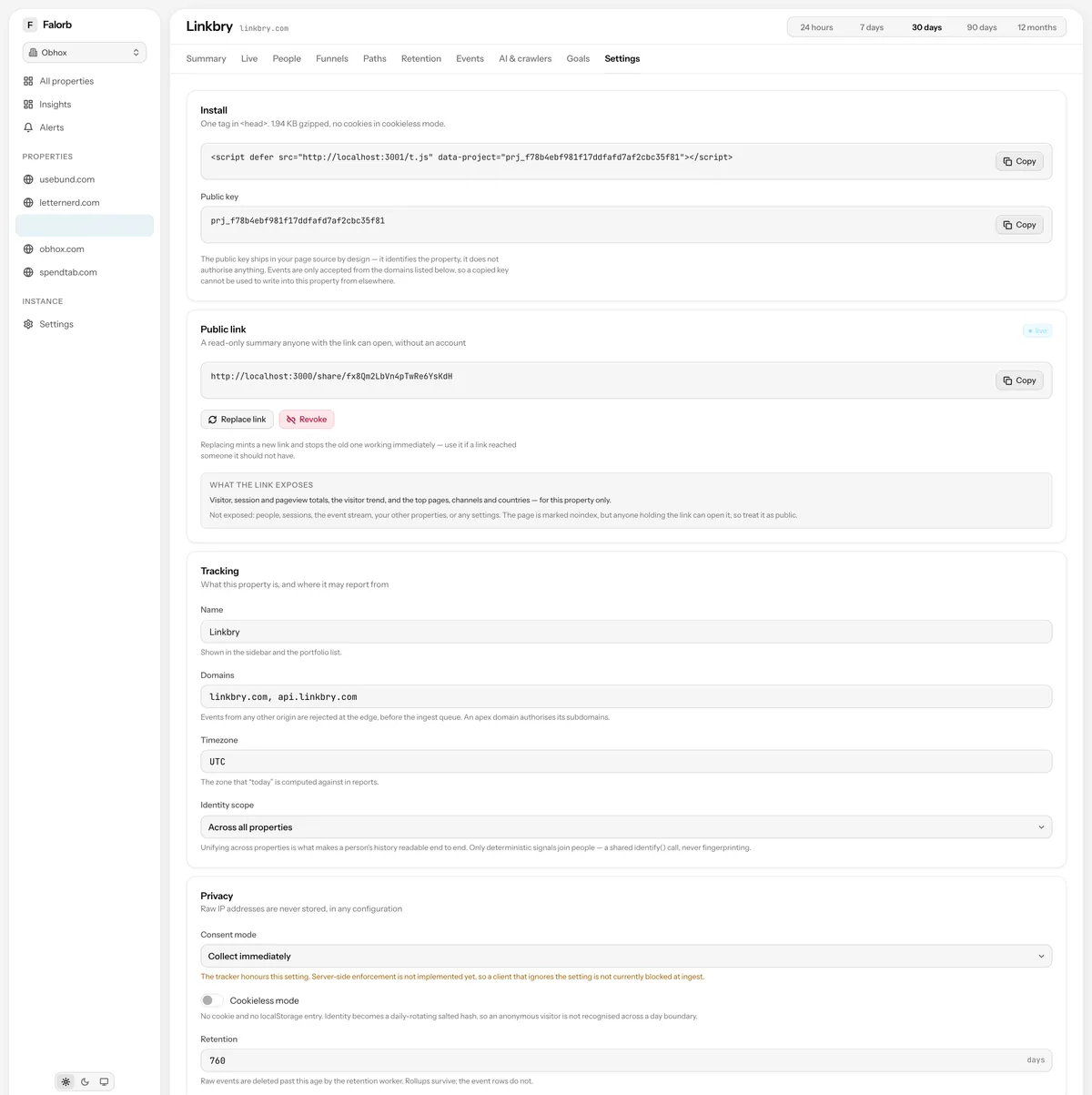Click the globe icon beside letternerd.com

tap(28, 203)
